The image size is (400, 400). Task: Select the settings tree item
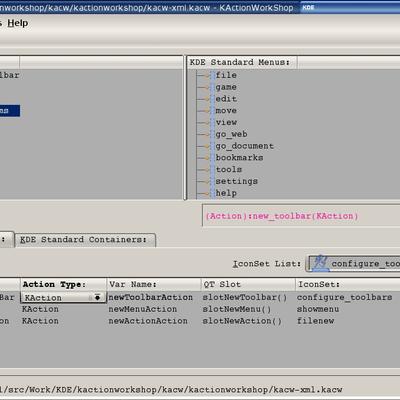(x=237, y=181)
